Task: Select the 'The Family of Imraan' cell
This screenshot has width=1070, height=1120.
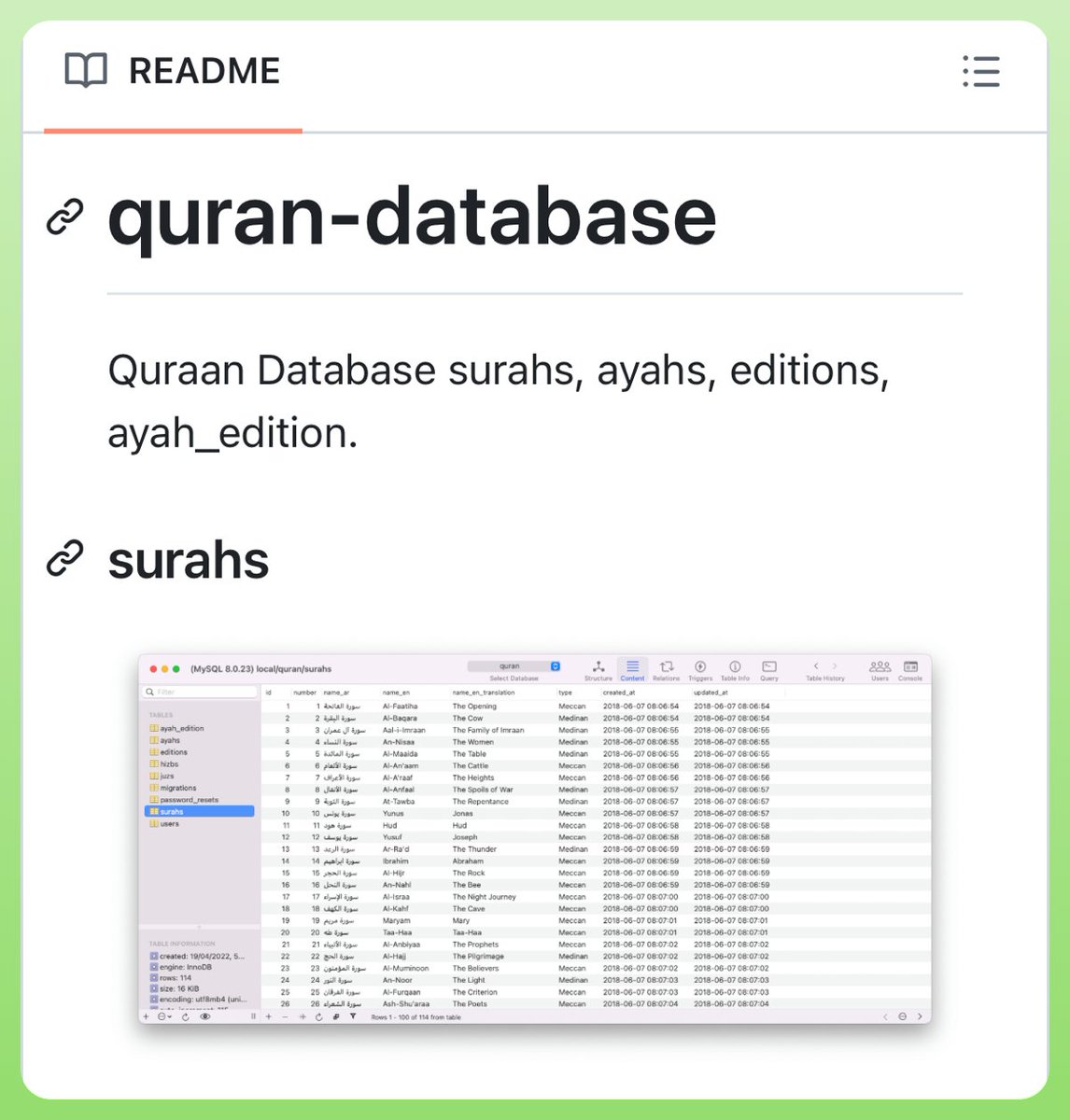Action: (x=488, y=731)
